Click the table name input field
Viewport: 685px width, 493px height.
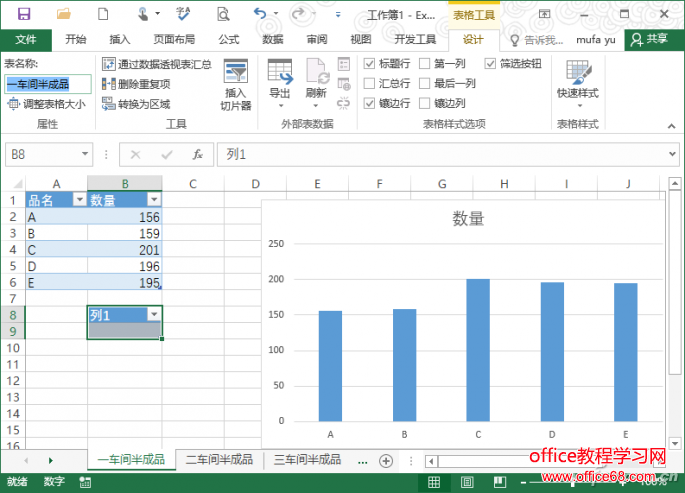point(47,84)
